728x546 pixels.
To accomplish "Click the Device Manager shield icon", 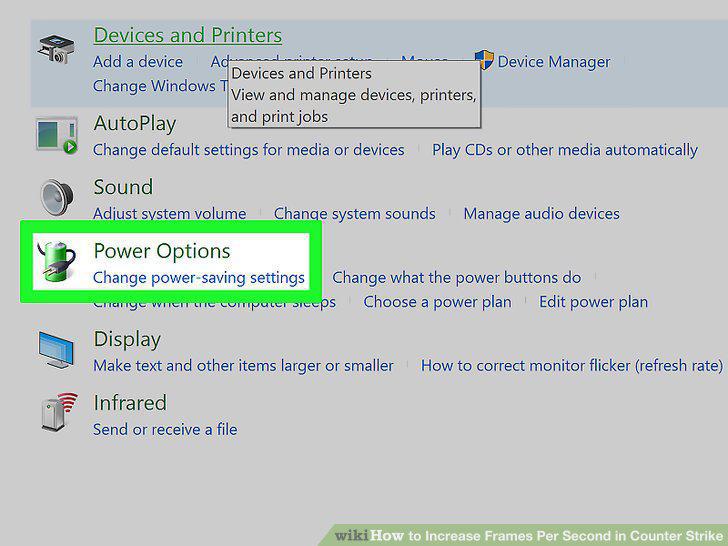I will tap(484, 60).
